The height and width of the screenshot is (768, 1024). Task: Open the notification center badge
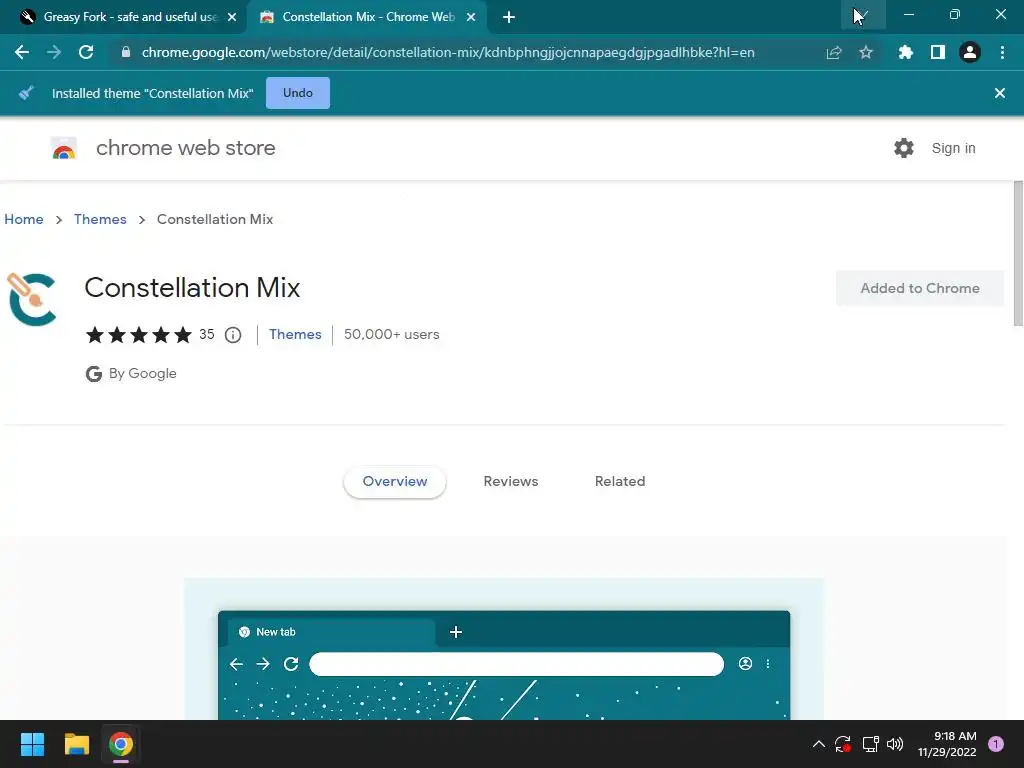996,744
